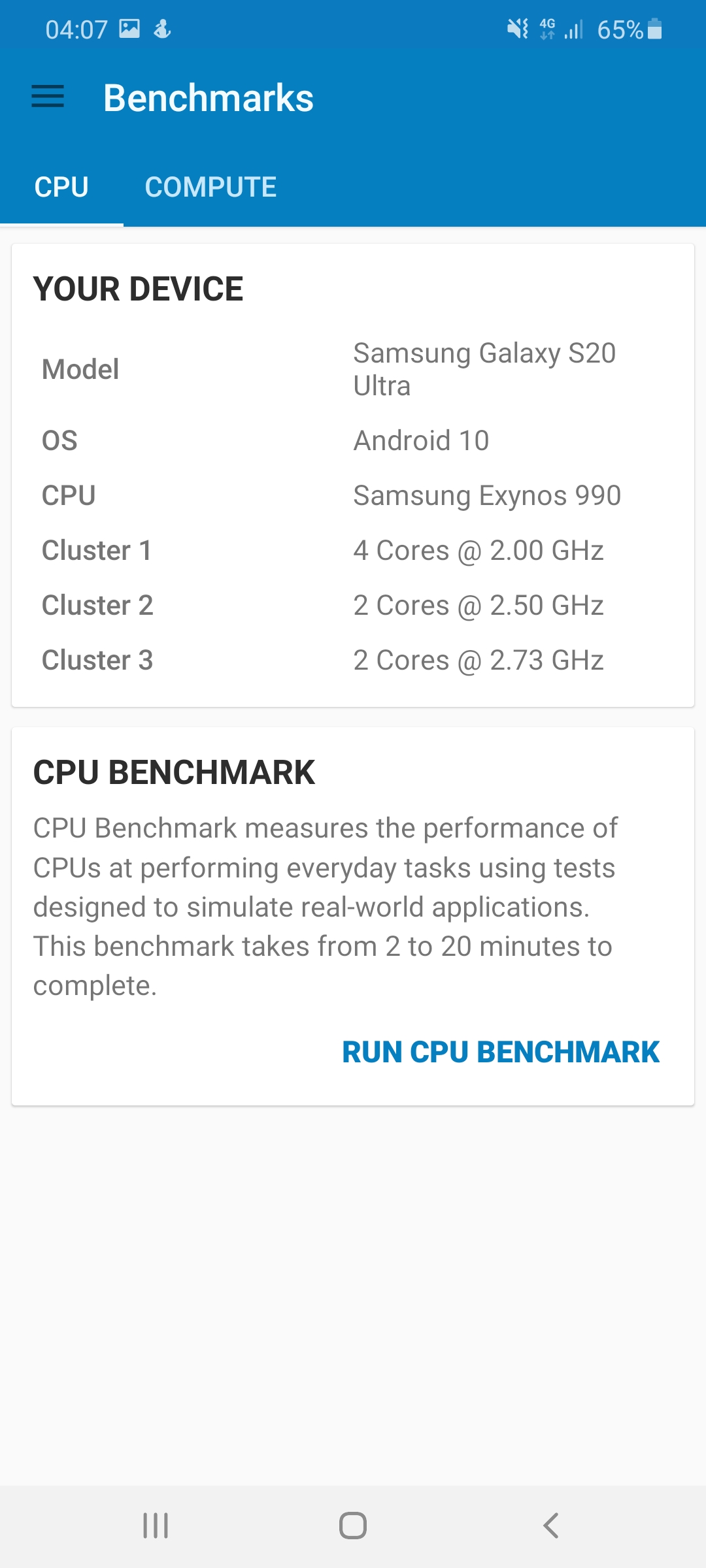Tap the Android 10 OS value
The width and height of the screenshot is (706, 1568).
pos(421,440)
